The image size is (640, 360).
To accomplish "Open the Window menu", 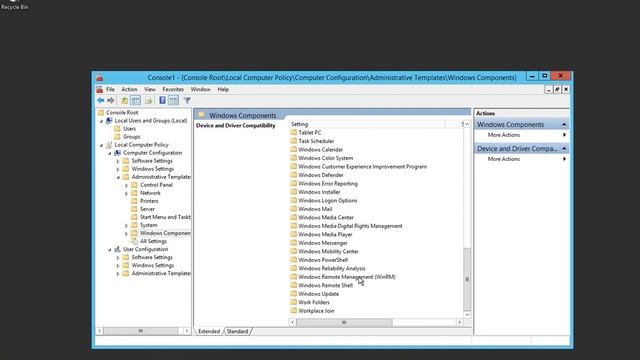I will [200, 89].
